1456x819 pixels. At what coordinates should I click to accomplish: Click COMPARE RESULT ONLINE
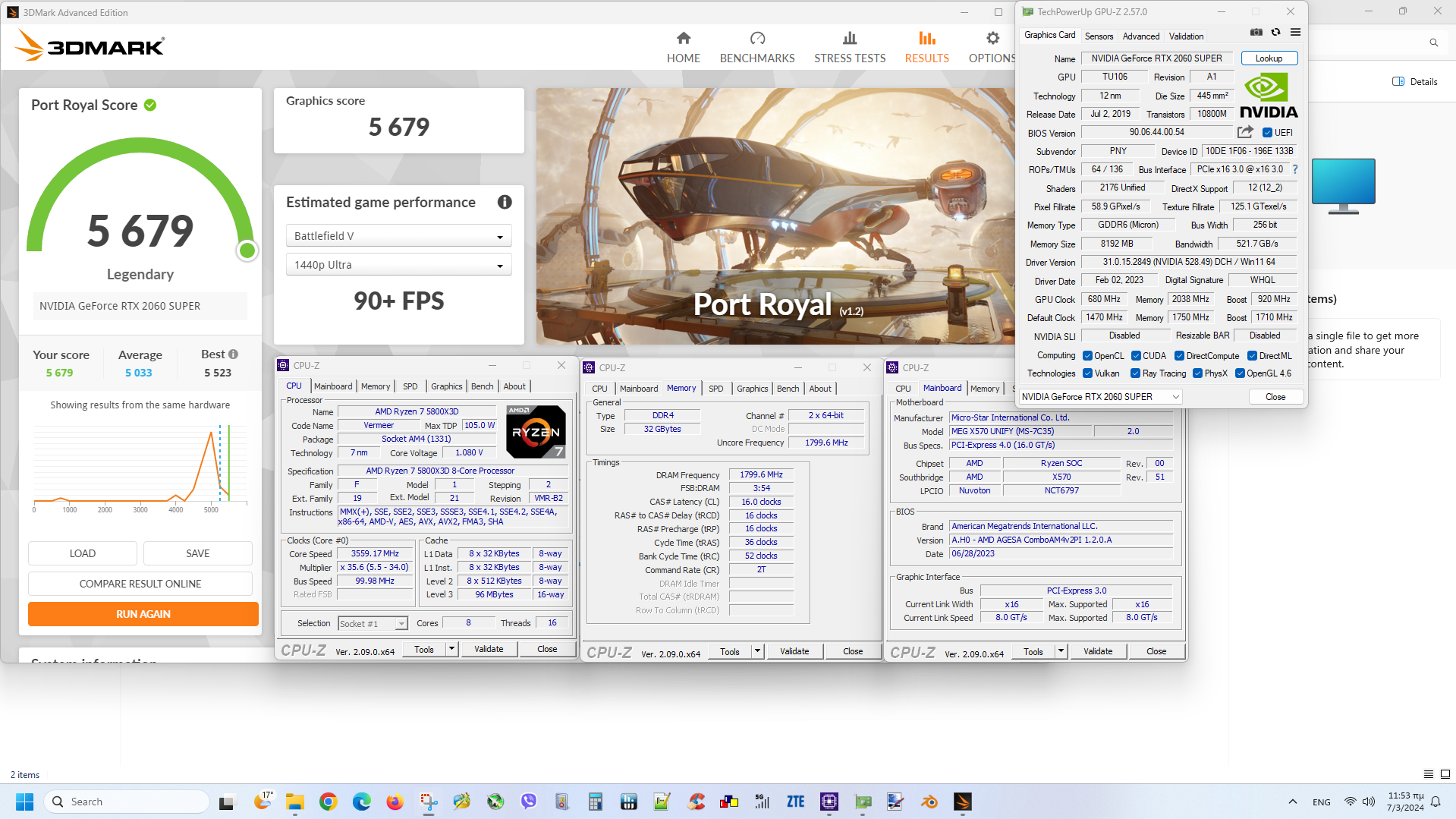140,584
